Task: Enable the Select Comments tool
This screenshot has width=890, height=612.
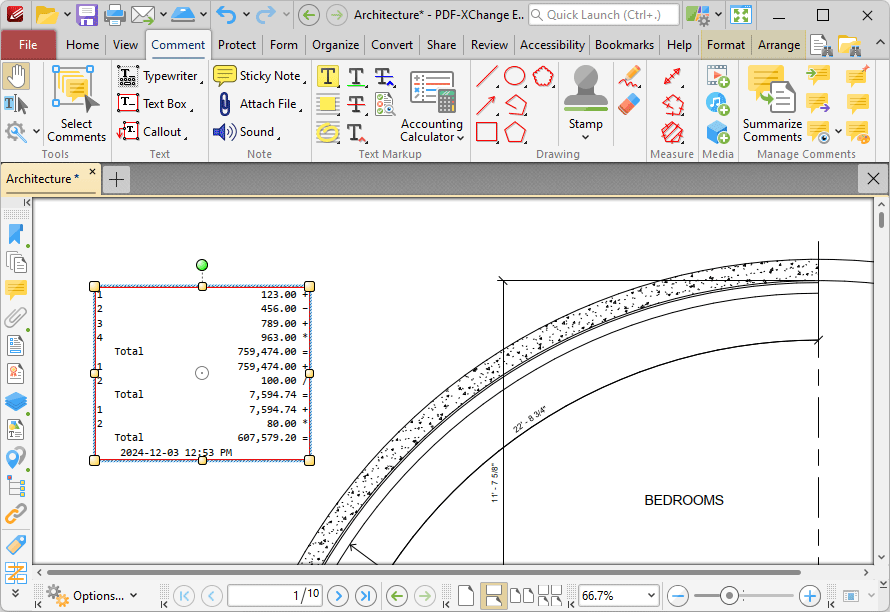Action: click(76, 104)
